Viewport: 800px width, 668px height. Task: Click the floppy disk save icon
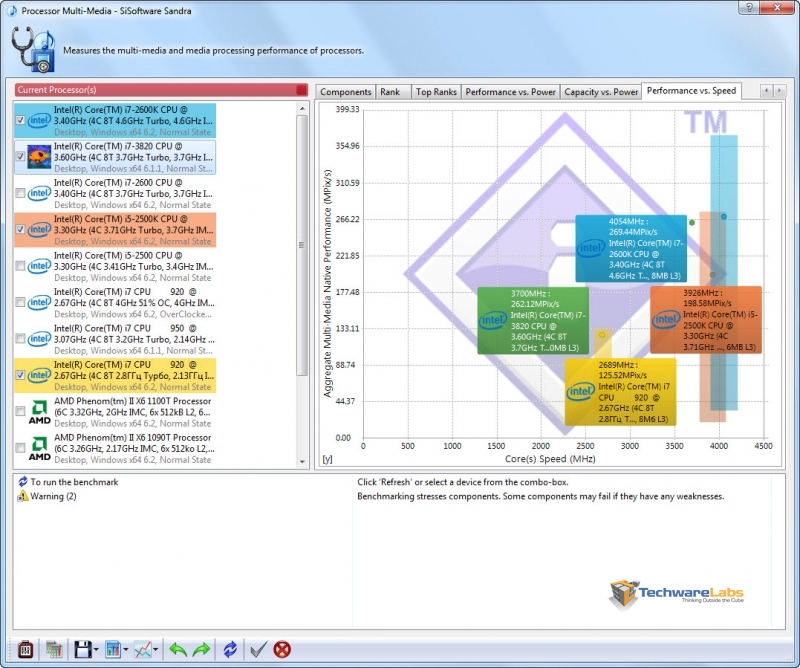tap(83, 650)
